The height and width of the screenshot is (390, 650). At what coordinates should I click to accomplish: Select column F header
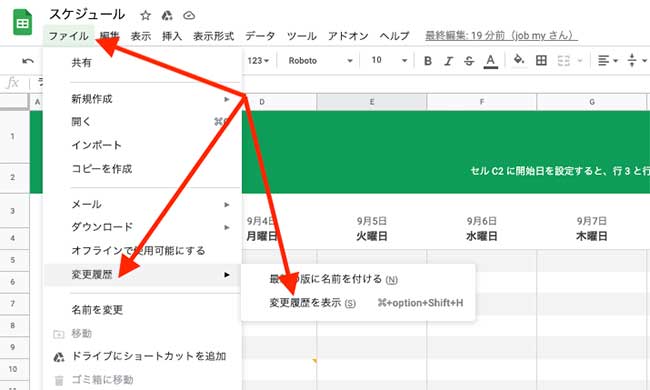tap(482, 102)
